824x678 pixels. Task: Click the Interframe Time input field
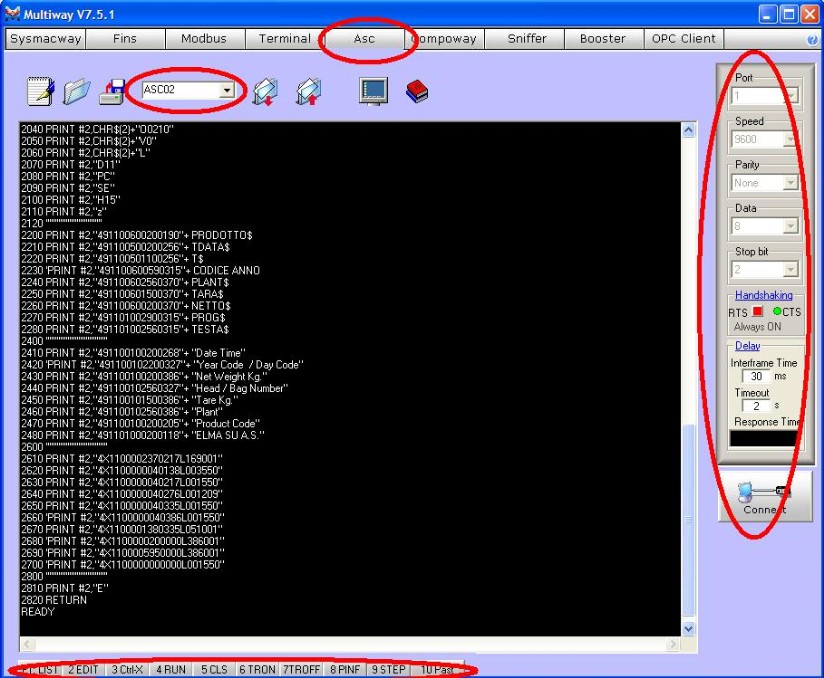click(757, 376)
